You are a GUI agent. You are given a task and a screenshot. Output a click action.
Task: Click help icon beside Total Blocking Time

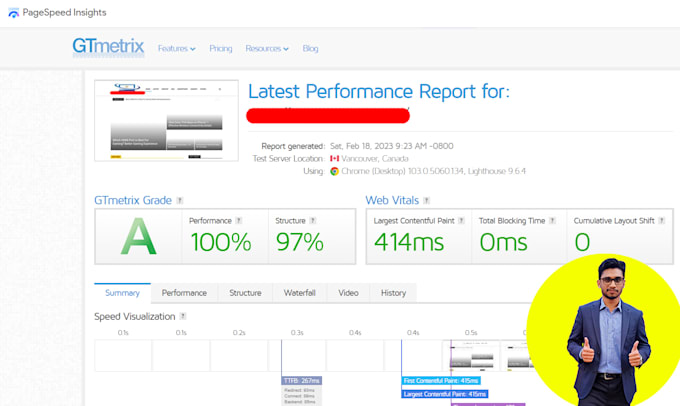point(552,221)
